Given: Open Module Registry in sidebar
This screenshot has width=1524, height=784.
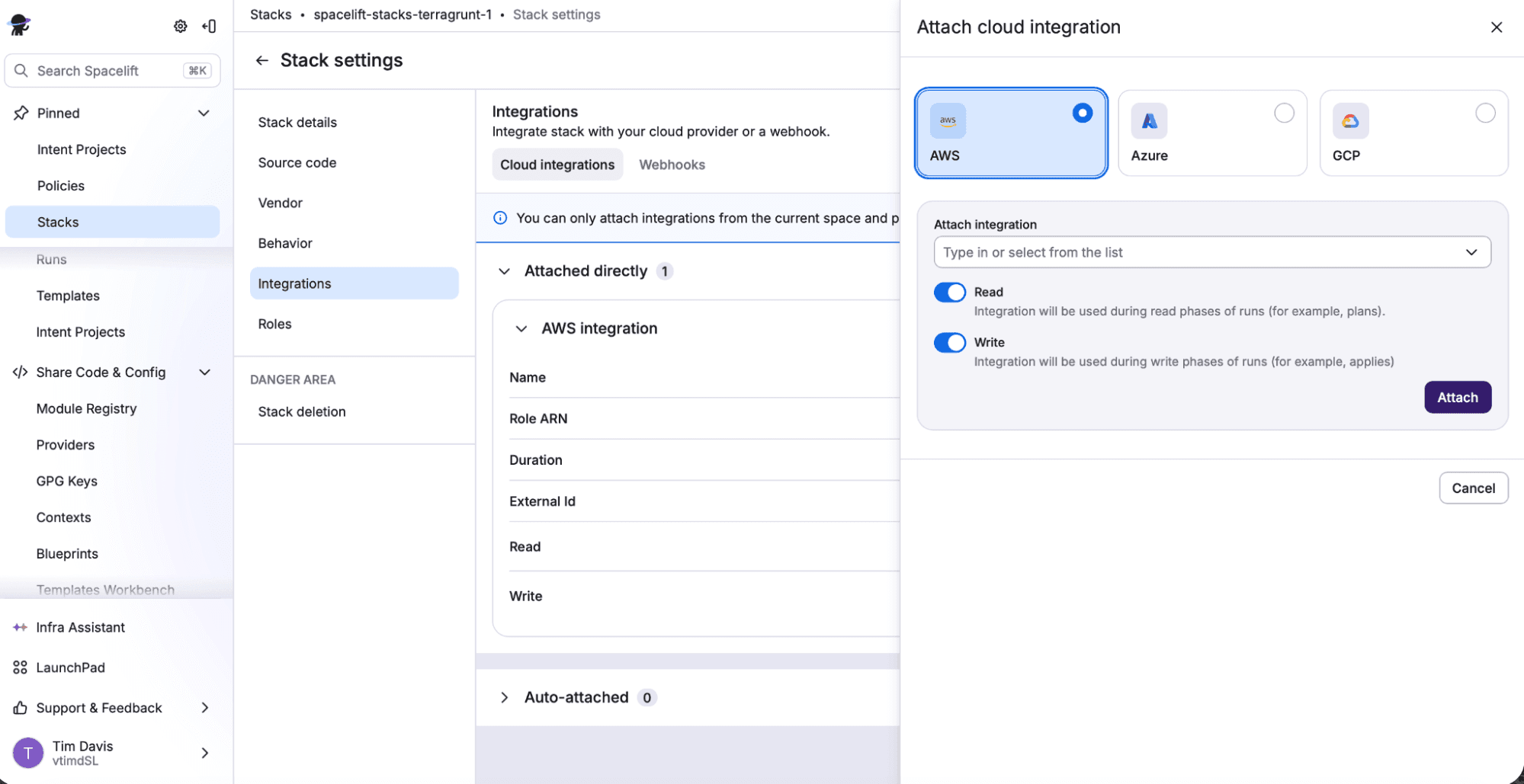Looking at the screenshot, I should [86, 408].
